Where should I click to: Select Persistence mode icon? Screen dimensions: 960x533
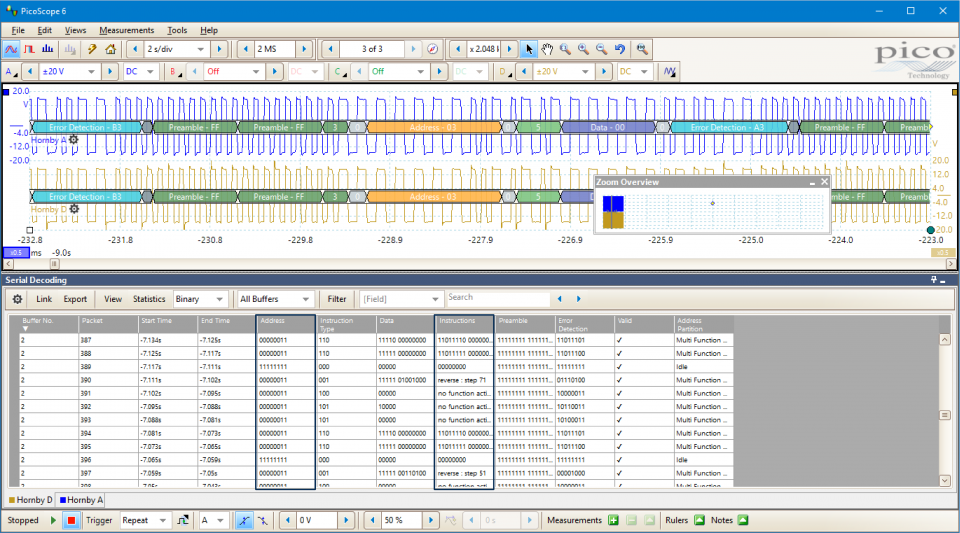(x=29, y=49)
